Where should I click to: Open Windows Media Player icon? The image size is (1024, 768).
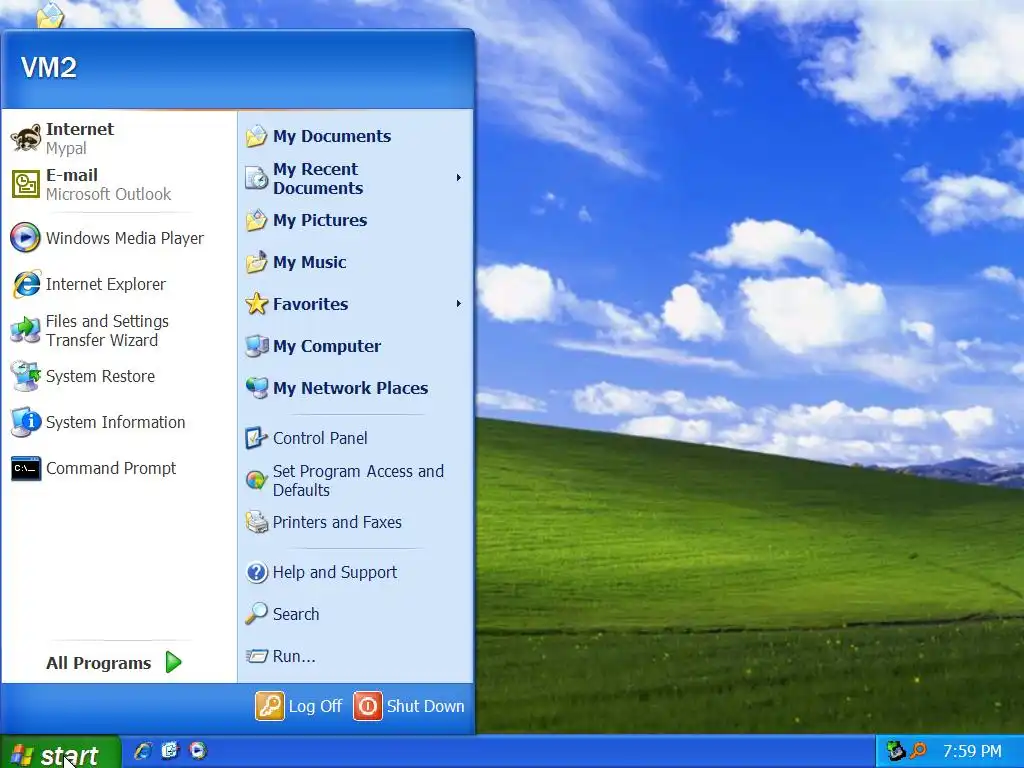(25, 238)
